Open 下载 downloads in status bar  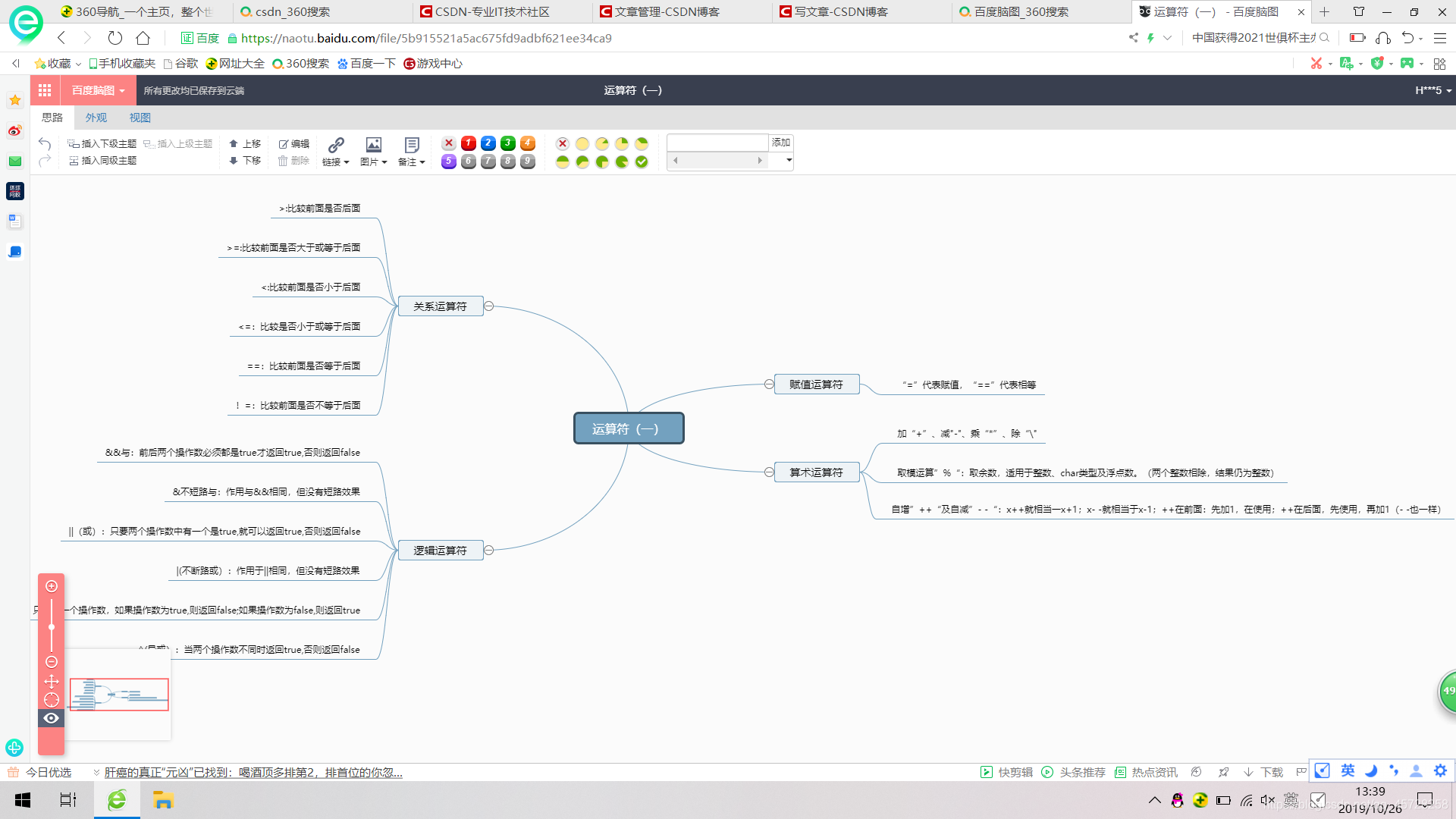1264,772
